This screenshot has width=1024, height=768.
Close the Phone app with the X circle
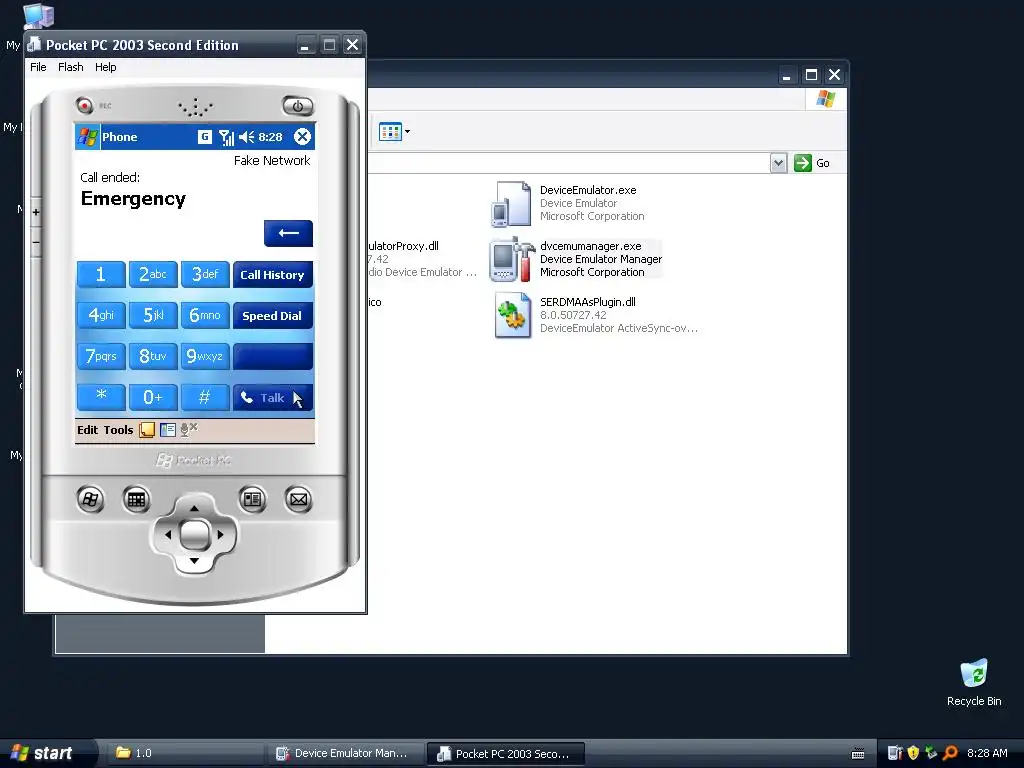point(302,136)
